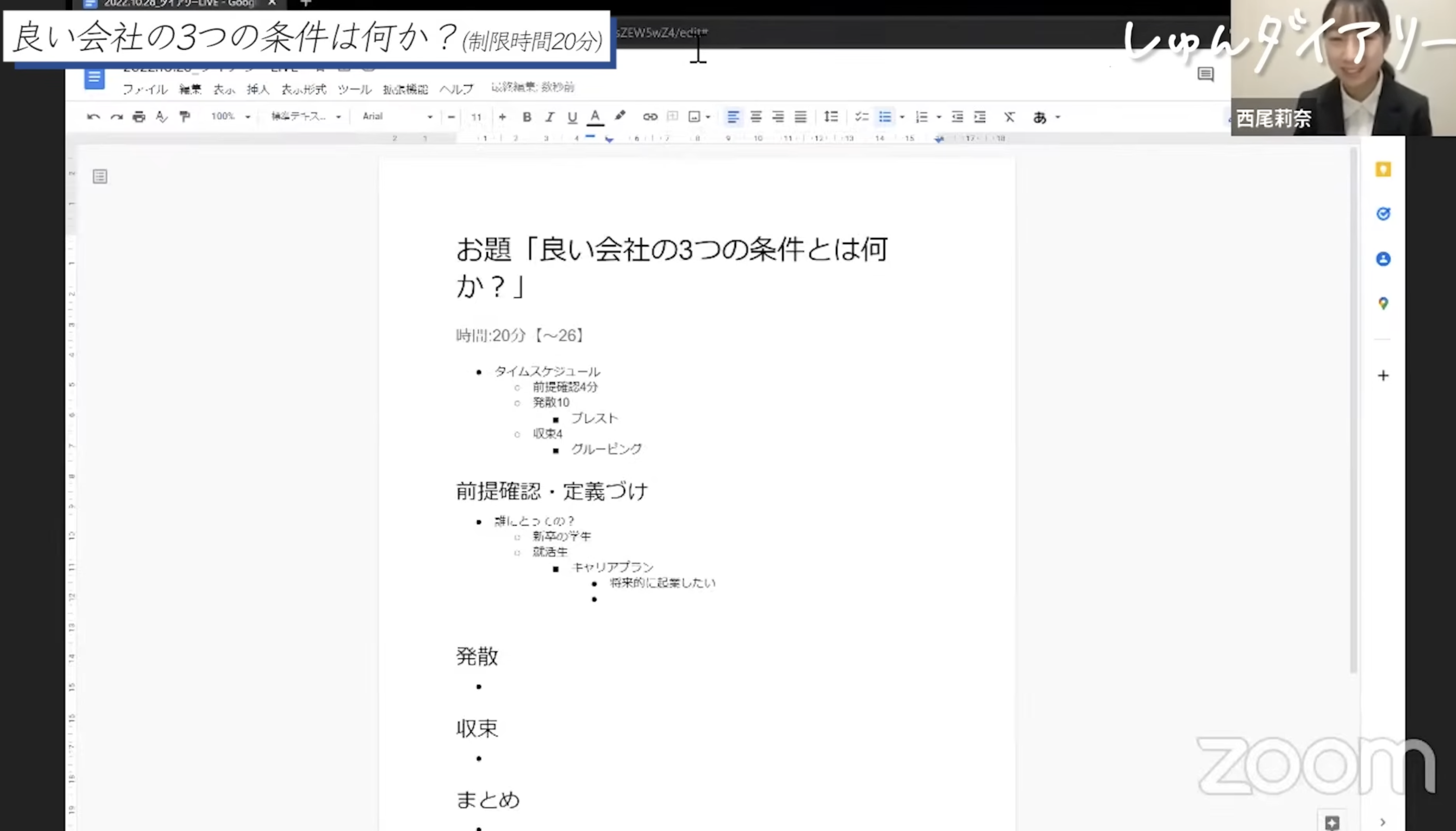This screenshot has width=1456, height=831.
Task: Toggle italic formatting
Action: coord(550,117)
